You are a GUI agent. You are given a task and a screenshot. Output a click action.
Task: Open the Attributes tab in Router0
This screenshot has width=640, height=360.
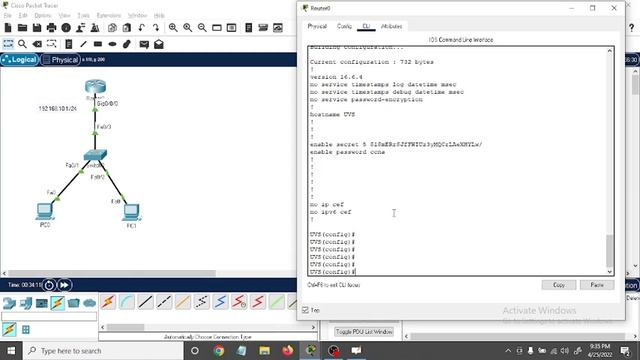[391, 26]
